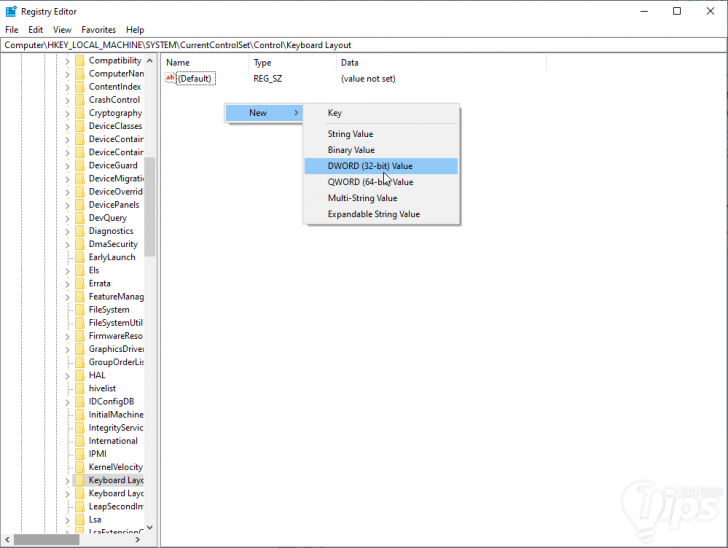Choose QWORD (64-bit) Value option
The image size is (728, 548).
click(381, 182)
